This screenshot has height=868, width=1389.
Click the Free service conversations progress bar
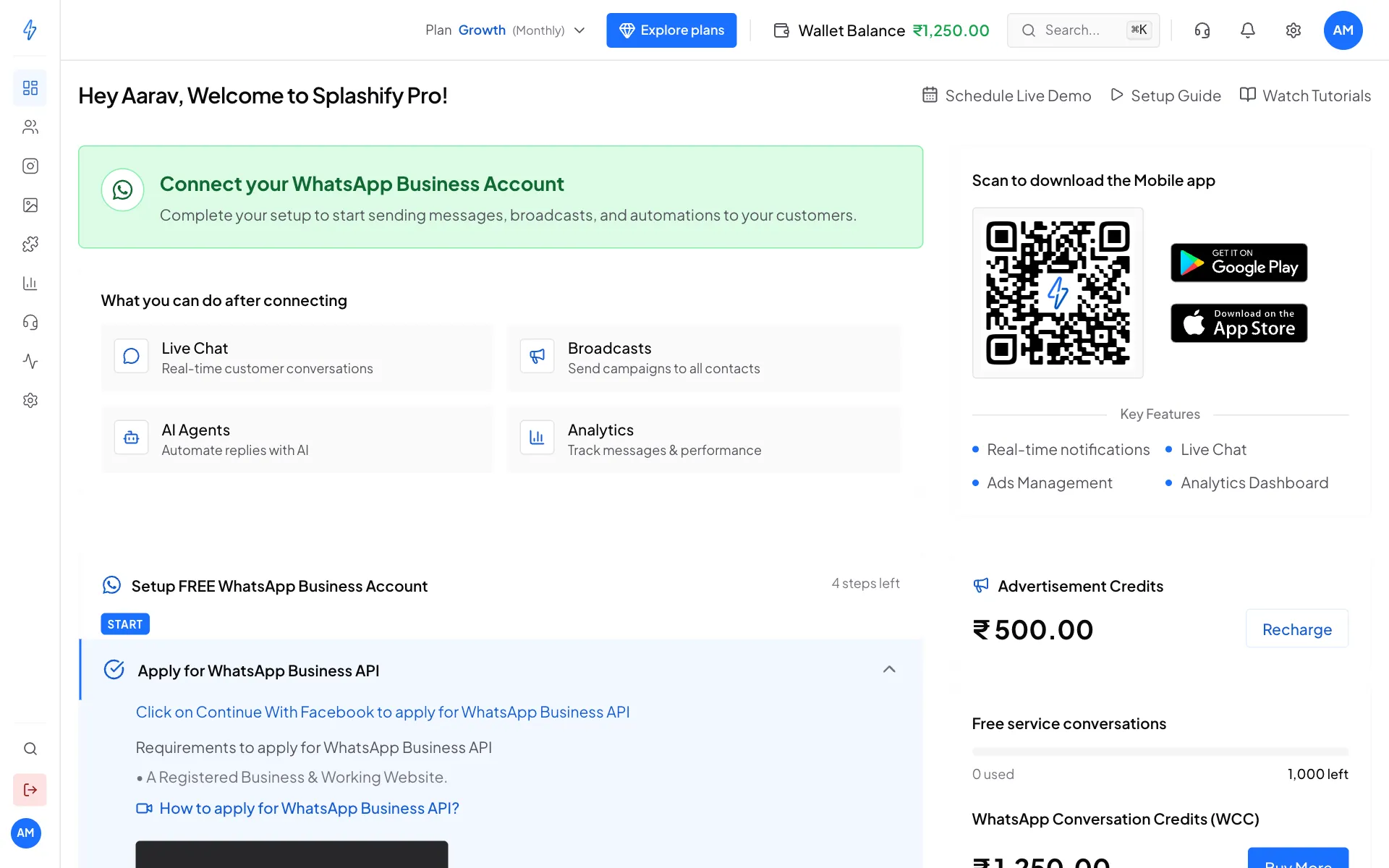coord(1160,752)
